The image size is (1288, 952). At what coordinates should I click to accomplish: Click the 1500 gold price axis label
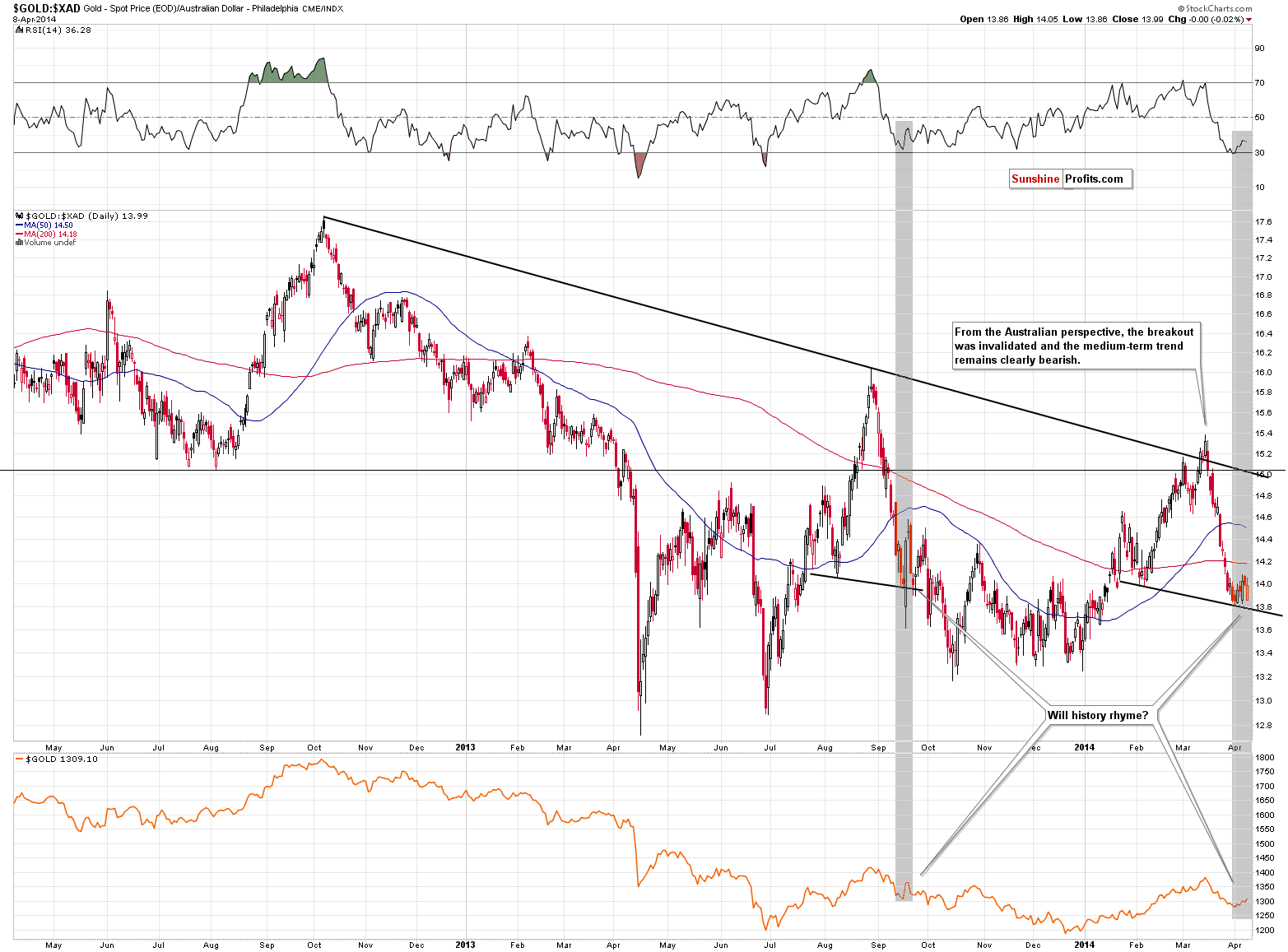click(1265, 844)
